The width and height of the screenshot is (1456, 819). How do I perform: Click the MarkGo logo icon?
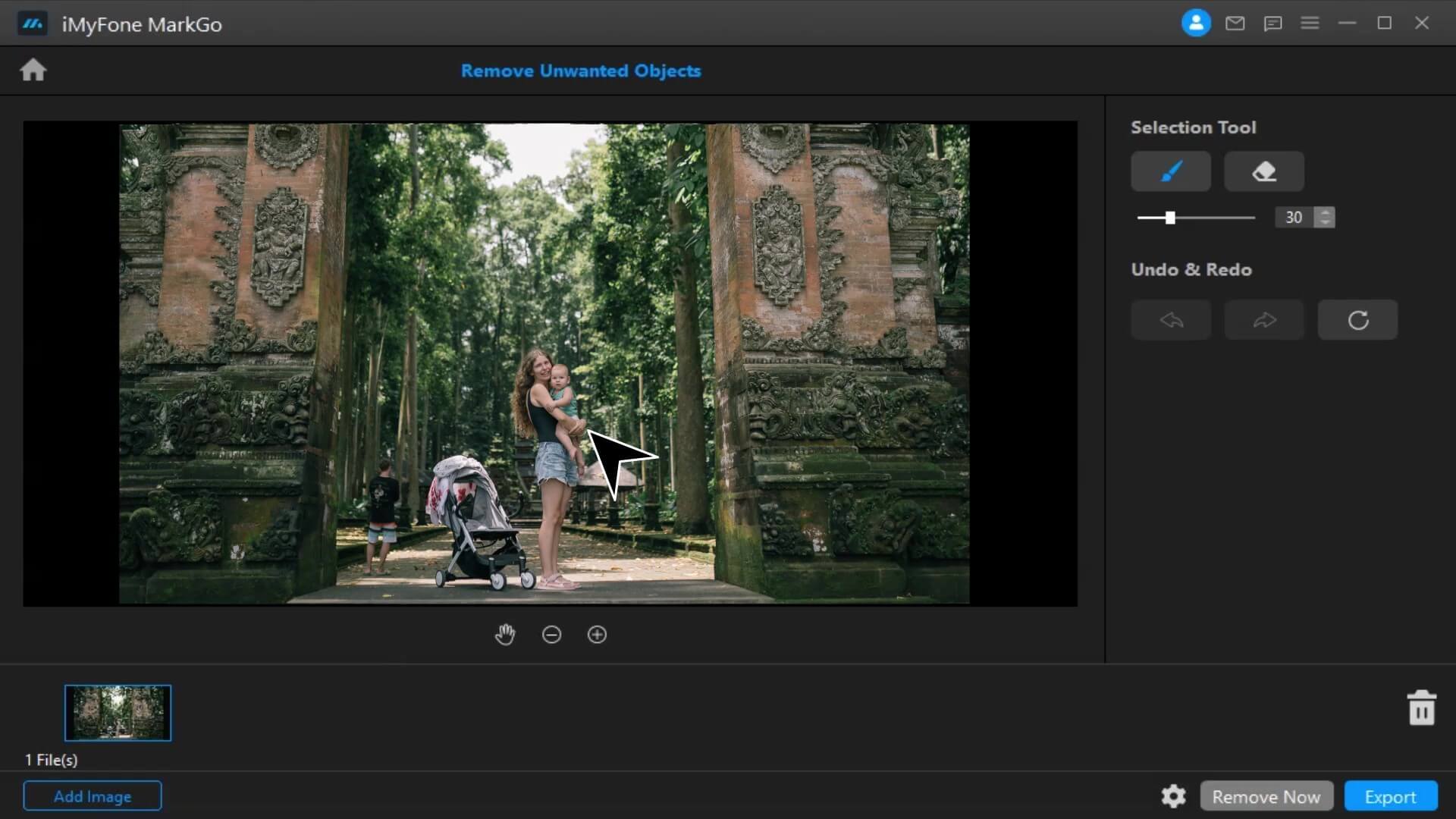[x=33, y=24]
